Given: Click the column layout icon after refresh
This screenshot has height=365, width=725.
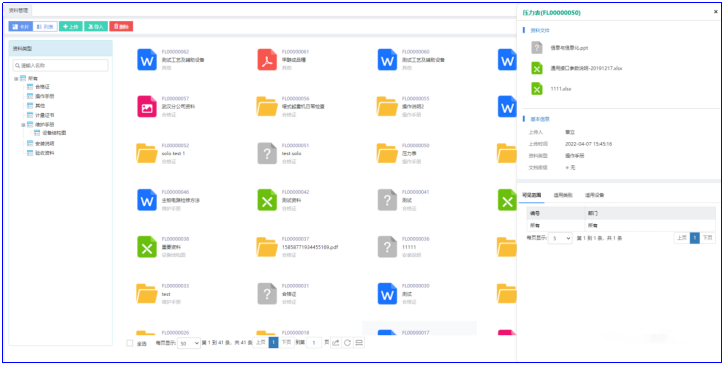Looking at the screenshot, I should coord(359,343).
